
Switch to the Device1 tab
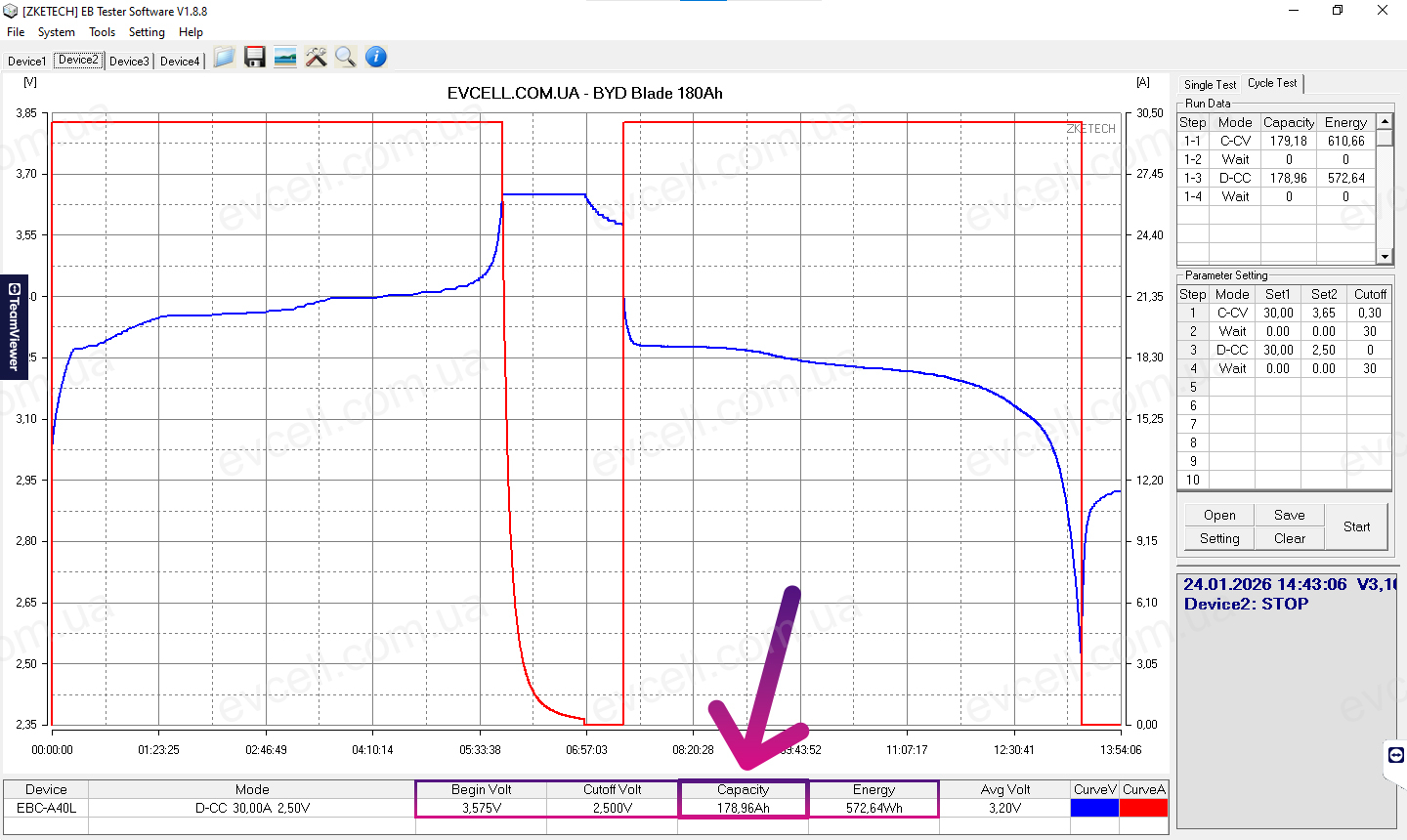click(x=26, y=61)
